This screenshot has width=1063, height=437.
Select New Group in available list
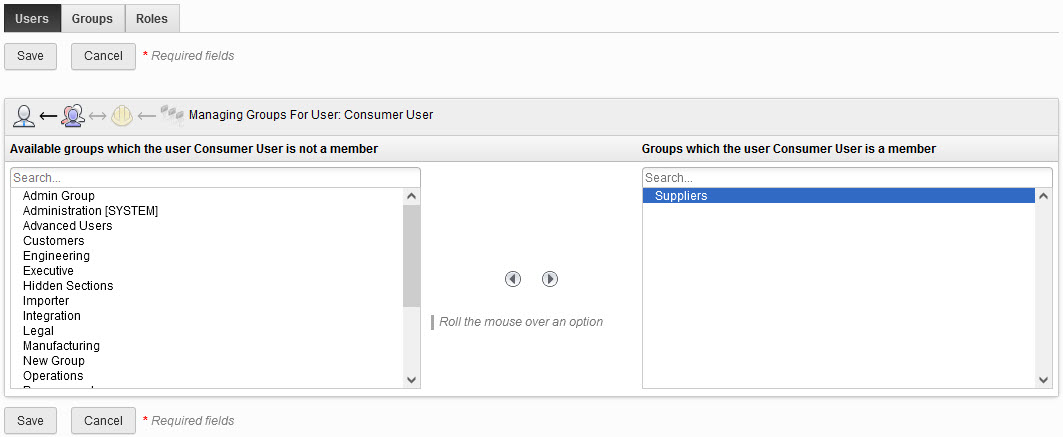[x=207, y=360]
